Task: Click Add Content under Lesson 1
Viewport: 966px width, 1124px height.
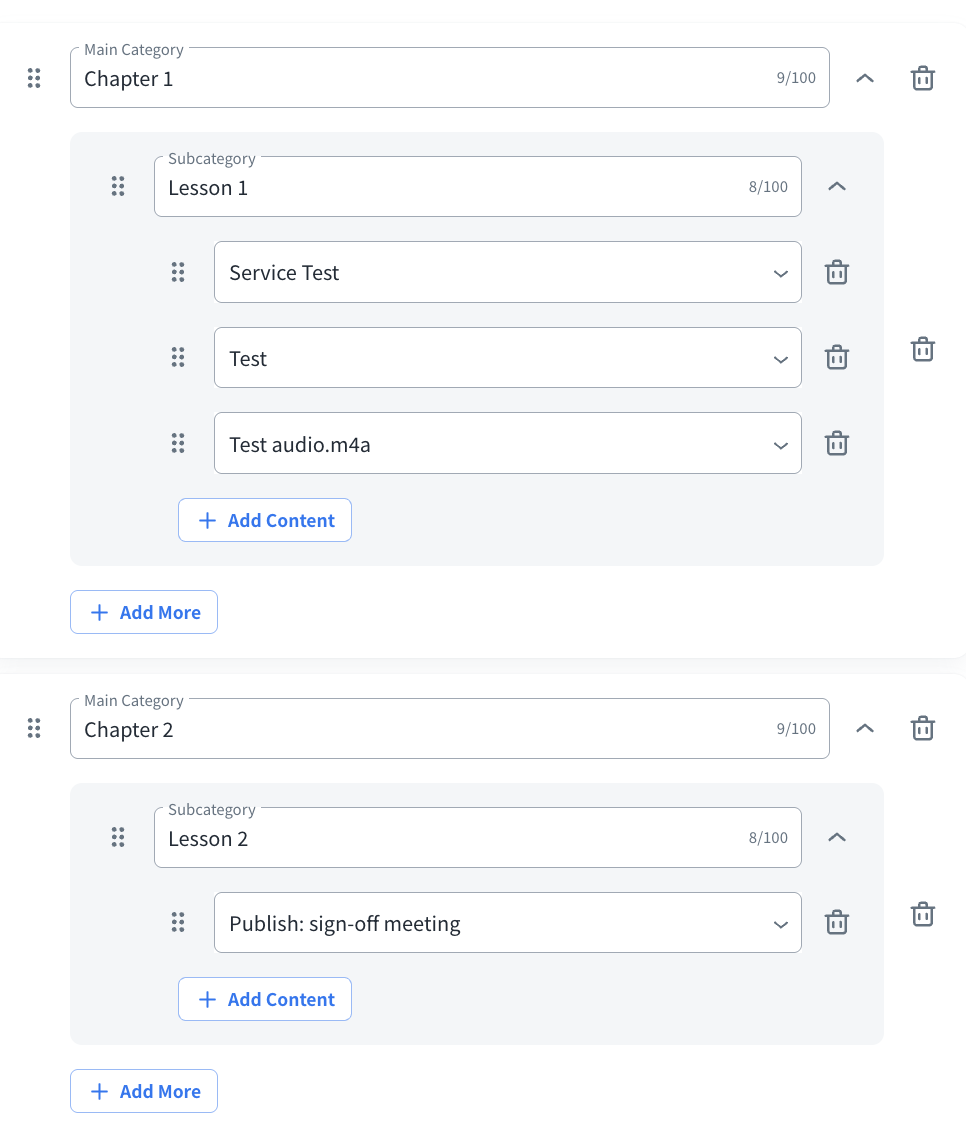Action: click(x=265, y=520)
